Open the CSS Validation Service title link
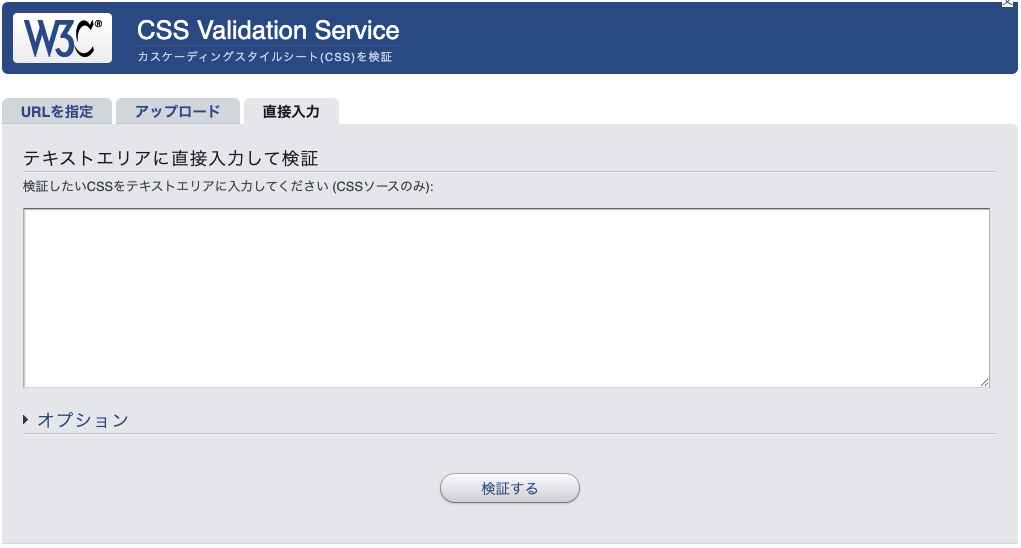1021x548 pixels. [268, 31]
